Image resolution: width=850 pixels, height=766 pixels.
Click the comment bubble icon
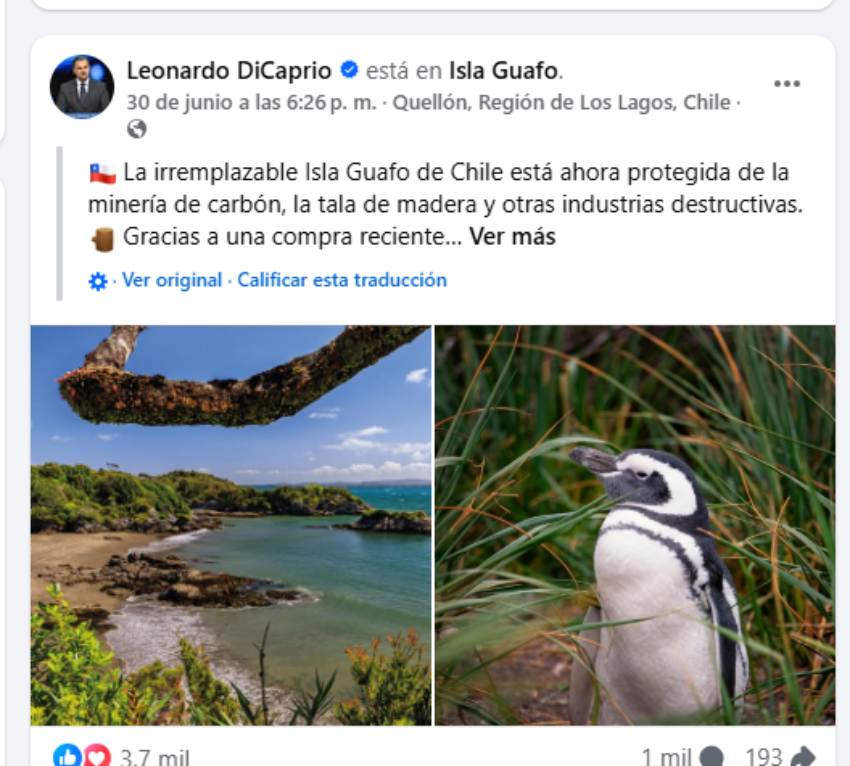[x=711, y=756]
